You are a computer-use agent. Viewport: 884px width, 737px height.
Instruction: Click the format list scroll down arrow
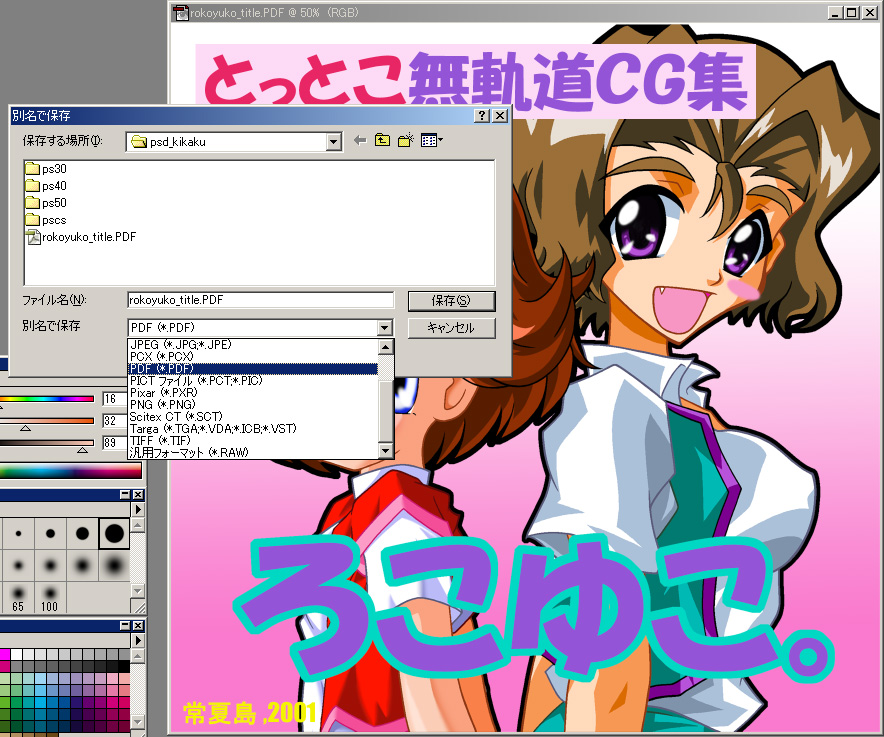pyautogui.click(x=386, y=451)
